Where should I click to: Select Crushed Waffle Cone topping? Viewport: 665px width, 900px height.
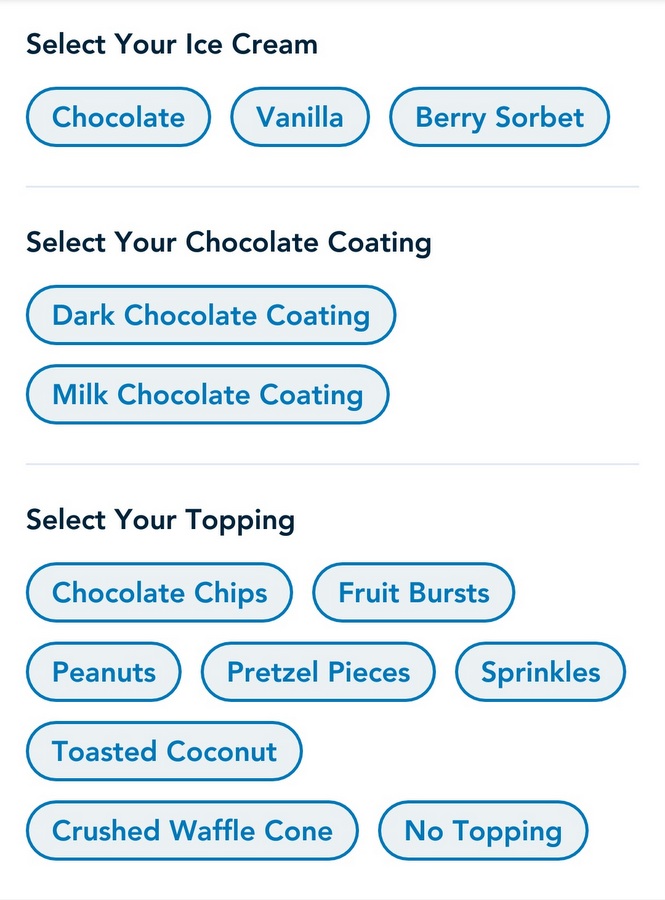coord(191,830)
